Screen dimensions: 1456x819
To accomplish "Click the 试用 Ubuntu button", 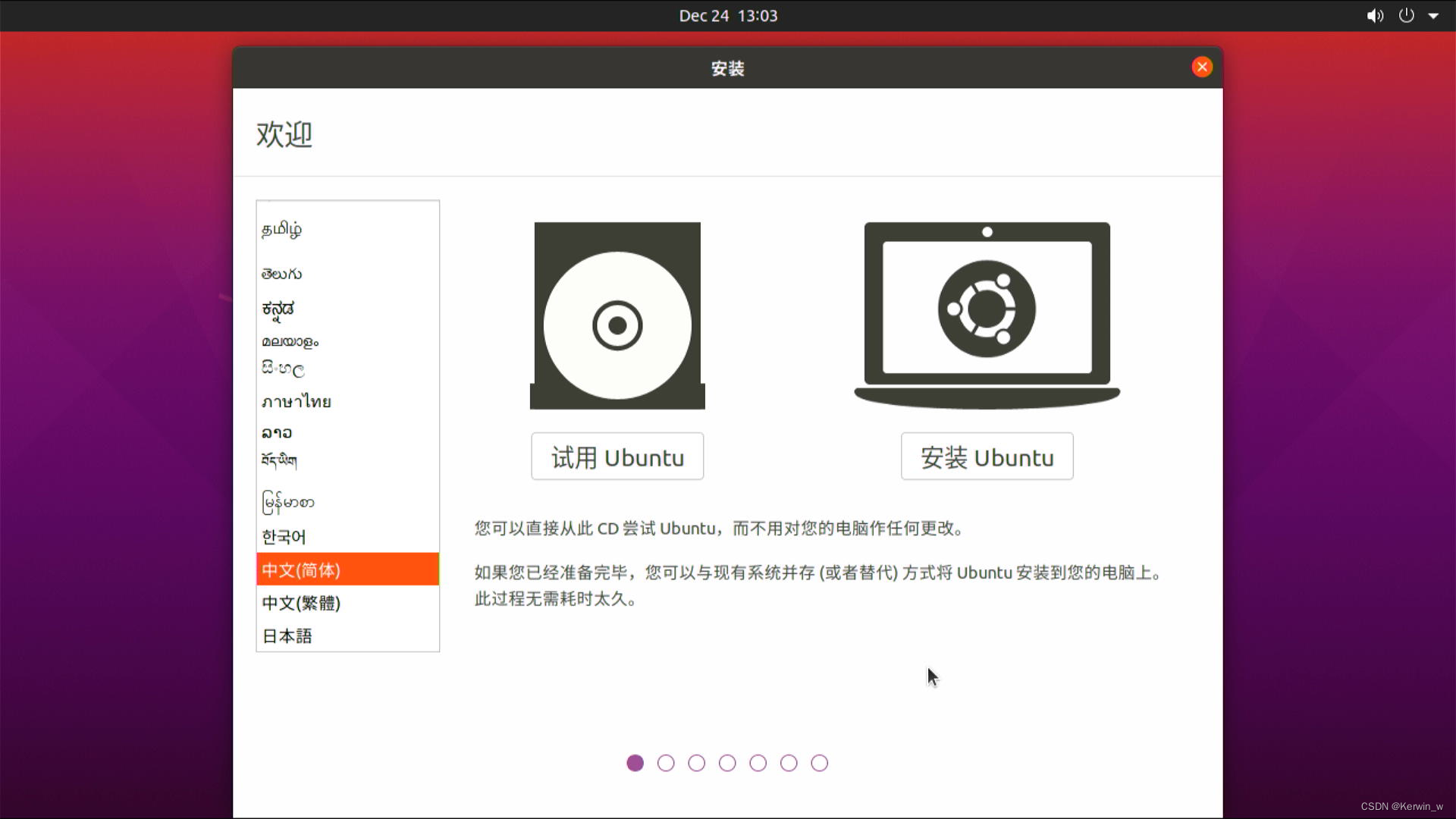I will pyautogui.click(x=617, y=457).
